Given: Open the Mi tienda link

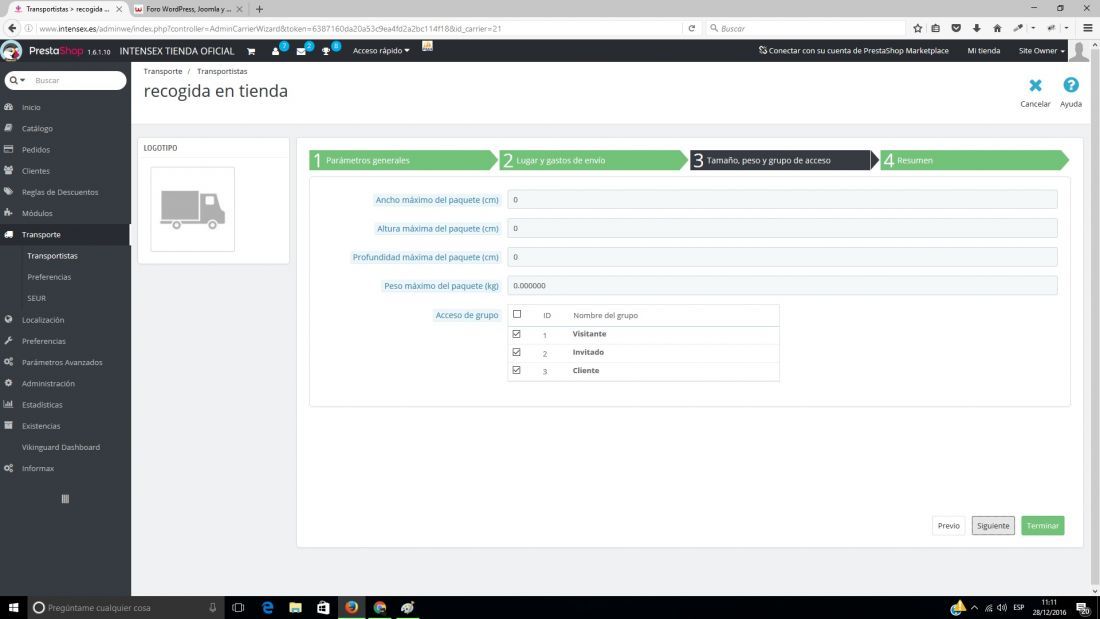Looking at the screenshot, I should 984,51.
